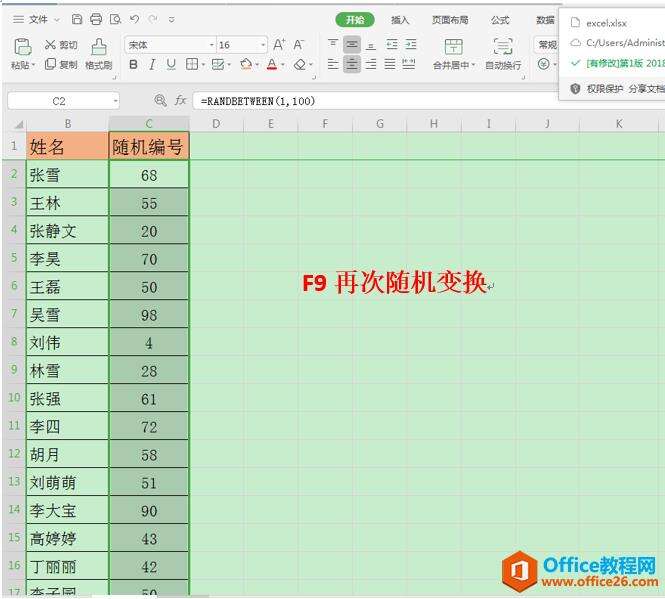Screen dimensions: 665x599
Task: Expand the Name Box dropdown arrow
Action: [x=115, y=101]
